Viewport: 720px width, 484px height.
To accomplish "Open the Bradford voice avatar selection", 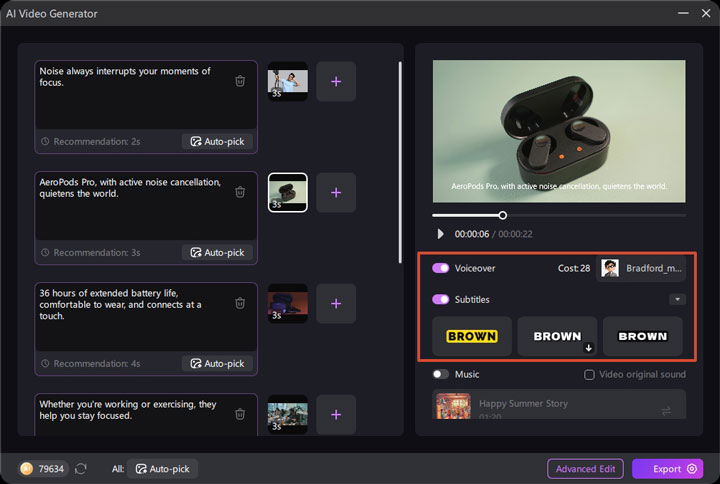I will pyautogui.click(x=641, y=268).
